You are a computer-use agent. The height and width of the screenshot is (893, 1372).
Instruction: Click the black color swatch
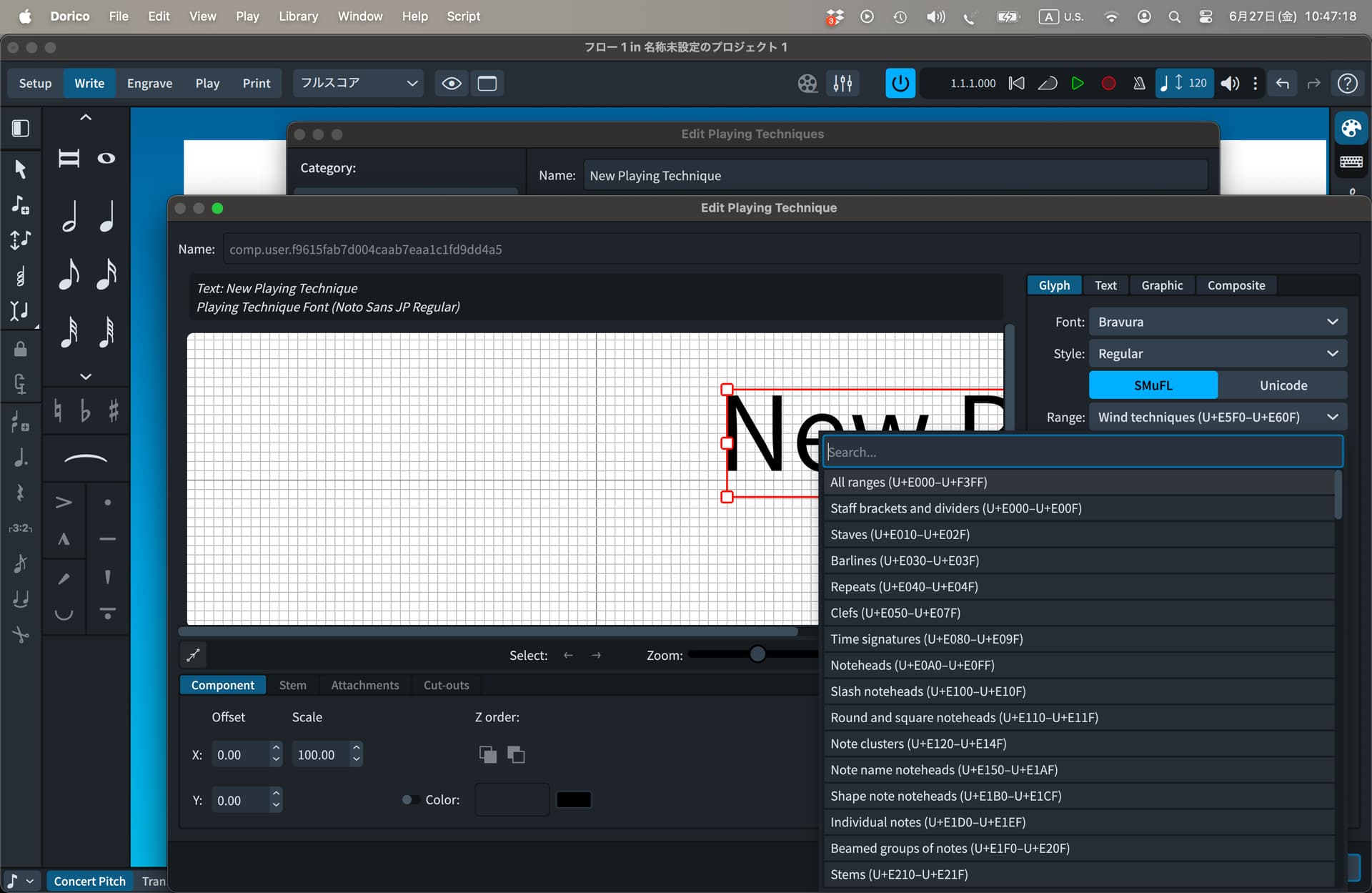coord(573,799)
